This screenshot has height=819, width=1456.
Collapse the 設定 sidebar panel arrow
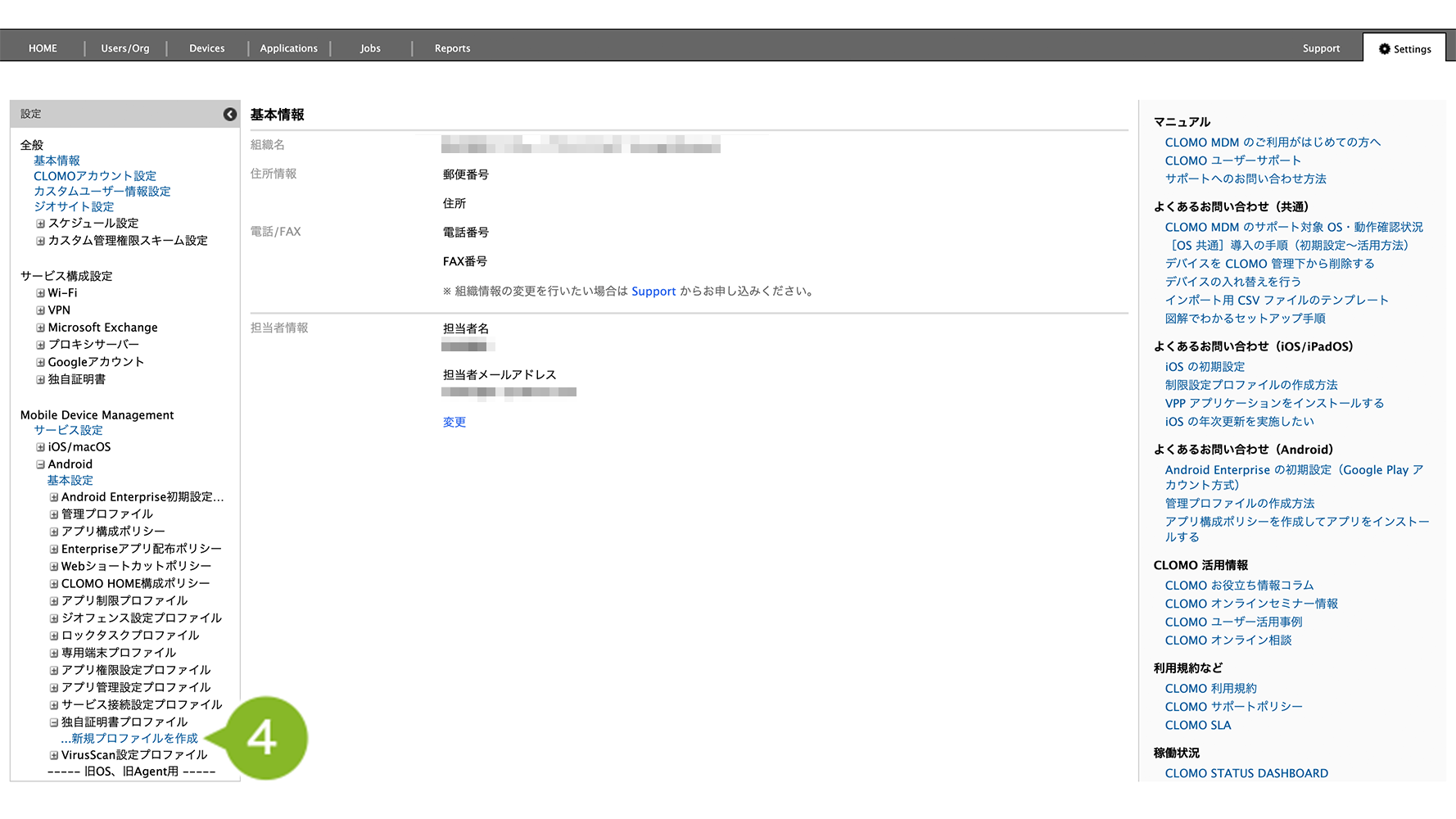coord(230,115)
